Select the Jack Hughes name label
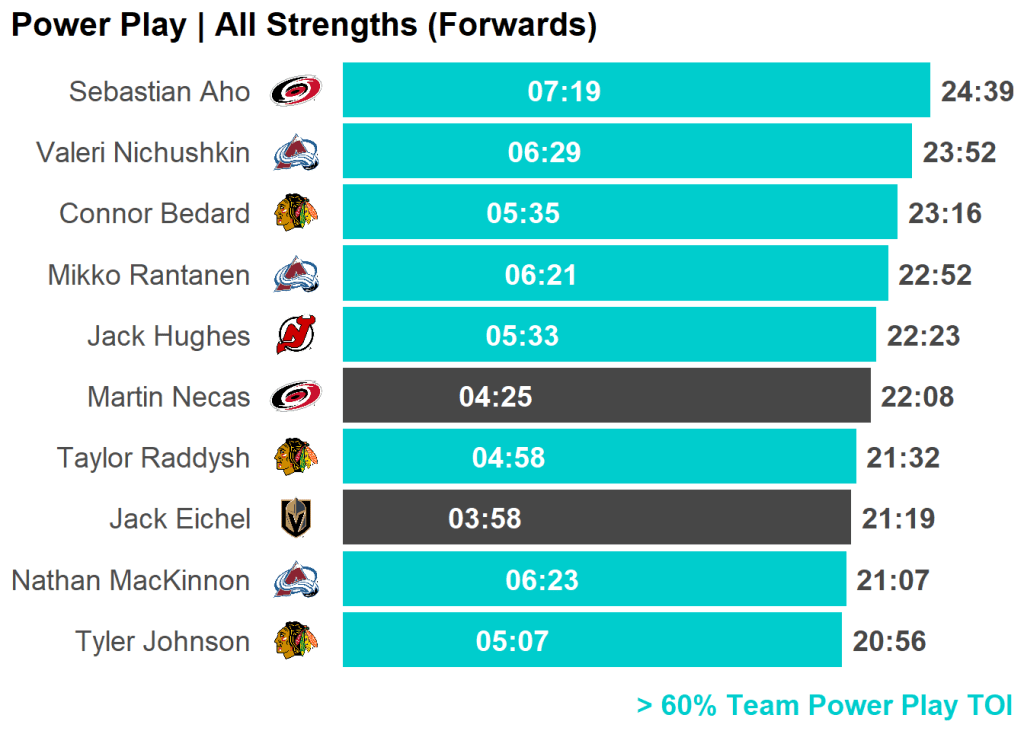The height and width of the screenshot is (731, 1024). pyautogui.click(x=168, y=336)
